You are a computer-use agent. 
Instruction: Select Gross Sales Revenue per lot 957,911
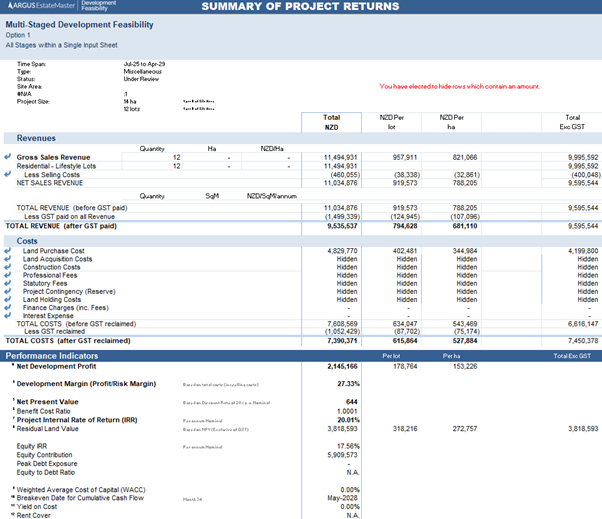(405, 157)
